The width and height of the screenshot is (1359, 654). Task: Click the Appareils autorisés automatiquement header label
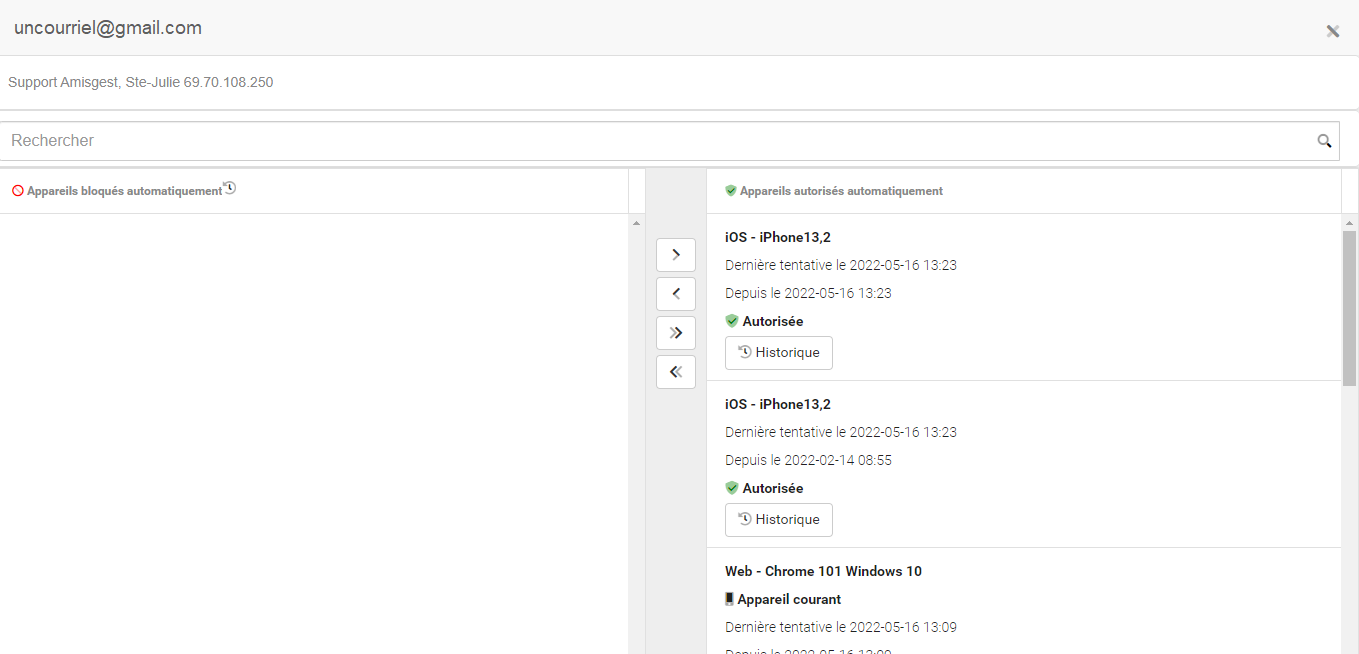[841, 191]
